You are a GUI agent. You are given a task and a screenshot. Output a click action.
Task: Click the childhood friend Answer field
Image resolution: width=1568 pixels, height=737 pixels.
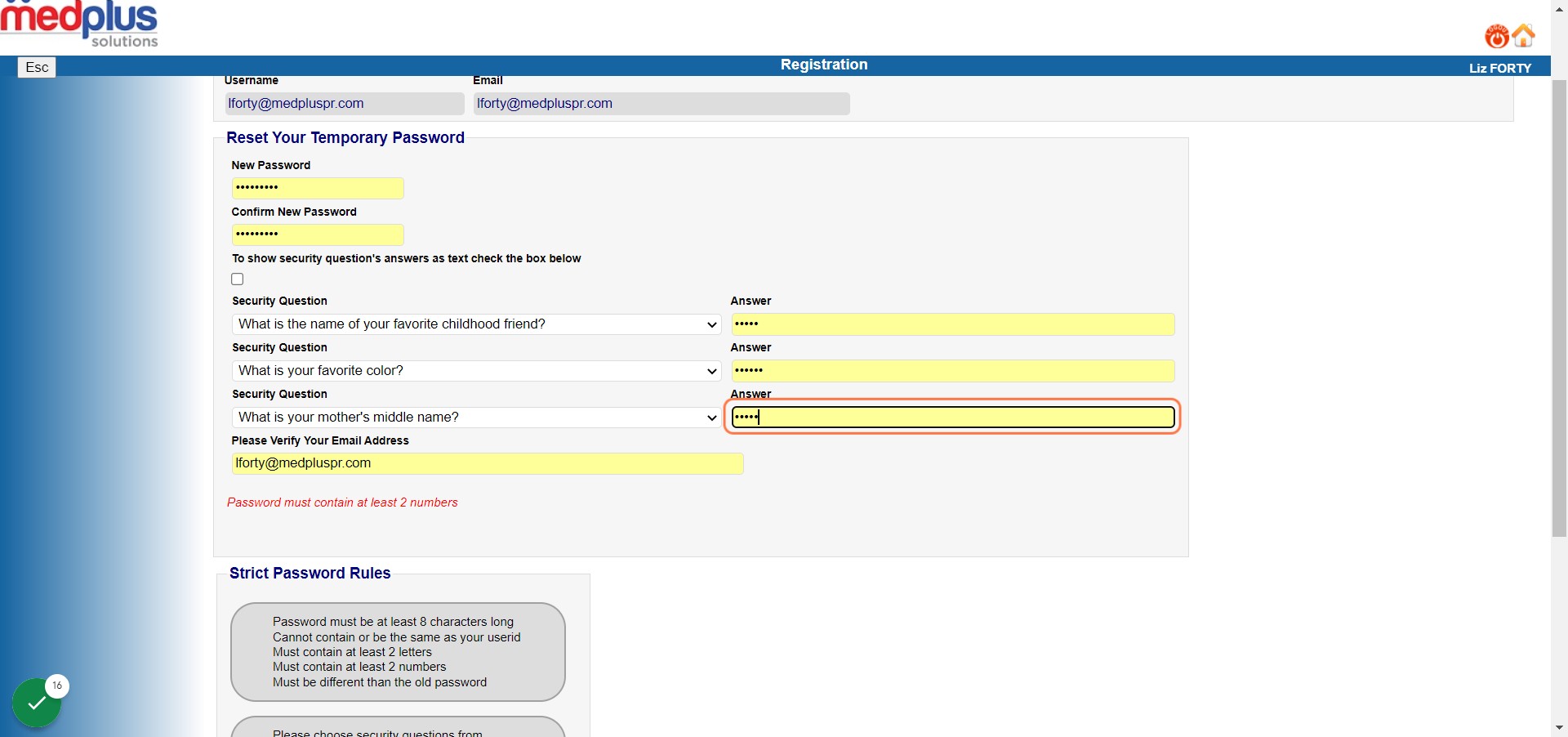click(x=953, y=324)
